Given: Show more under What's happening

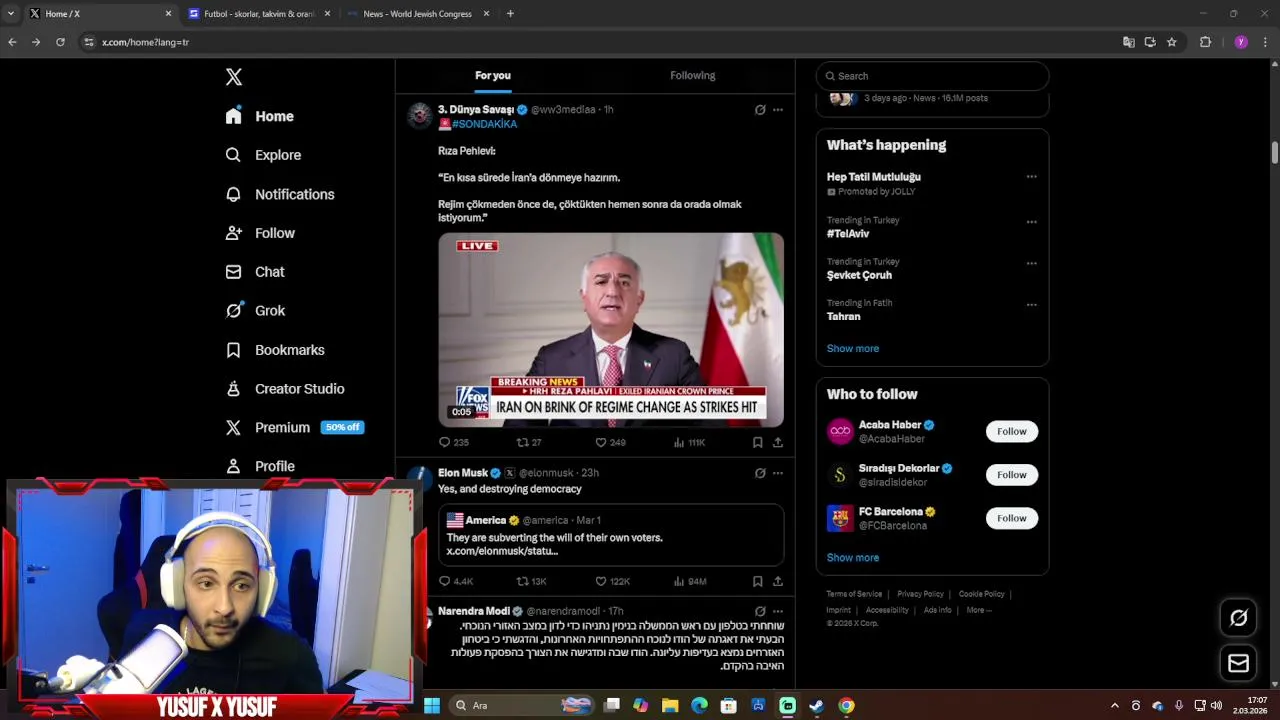Looking at the screenshot, I should coord(853,348).
